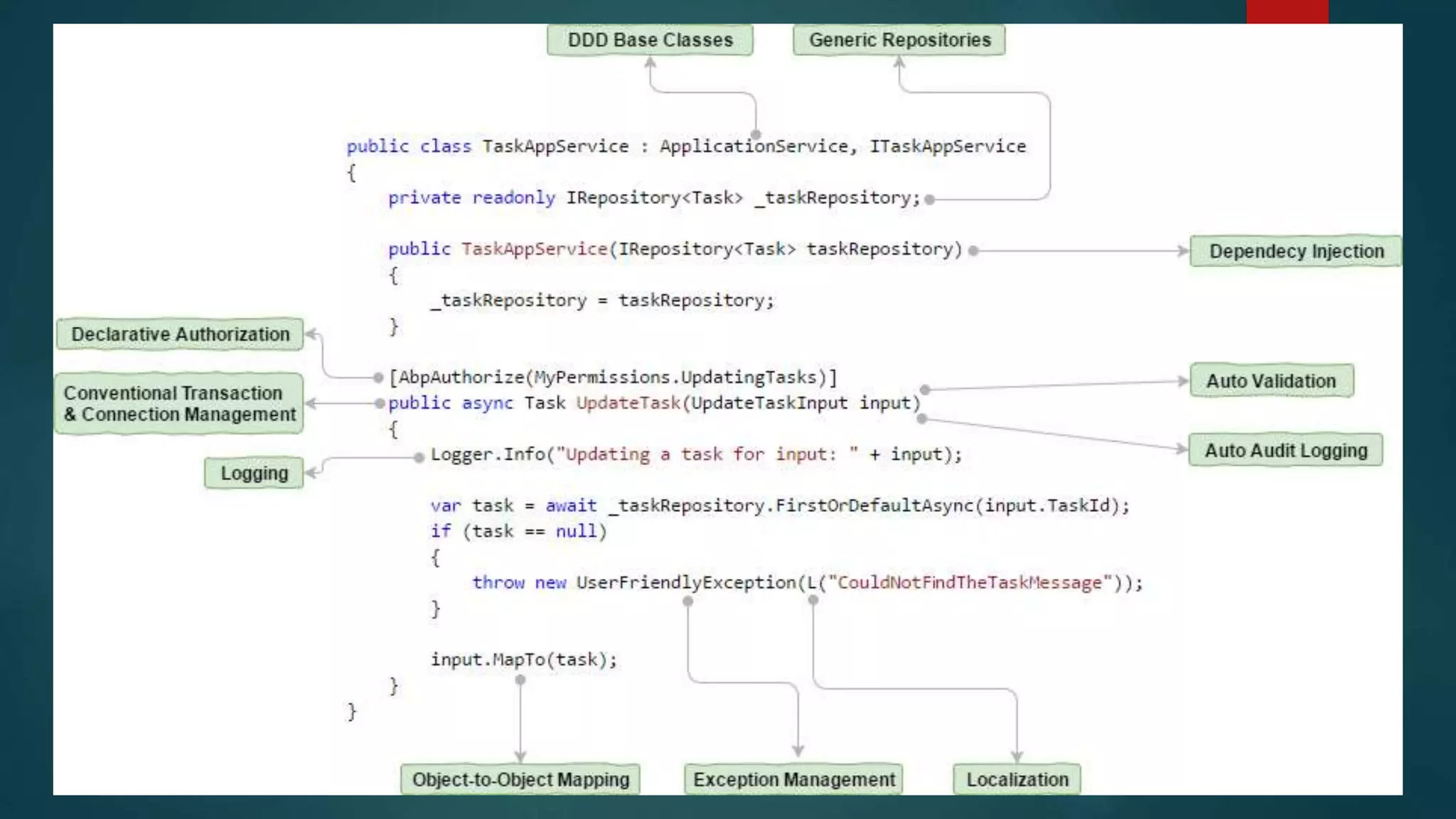Click the Exception Management box

click(x=793, y=779)
